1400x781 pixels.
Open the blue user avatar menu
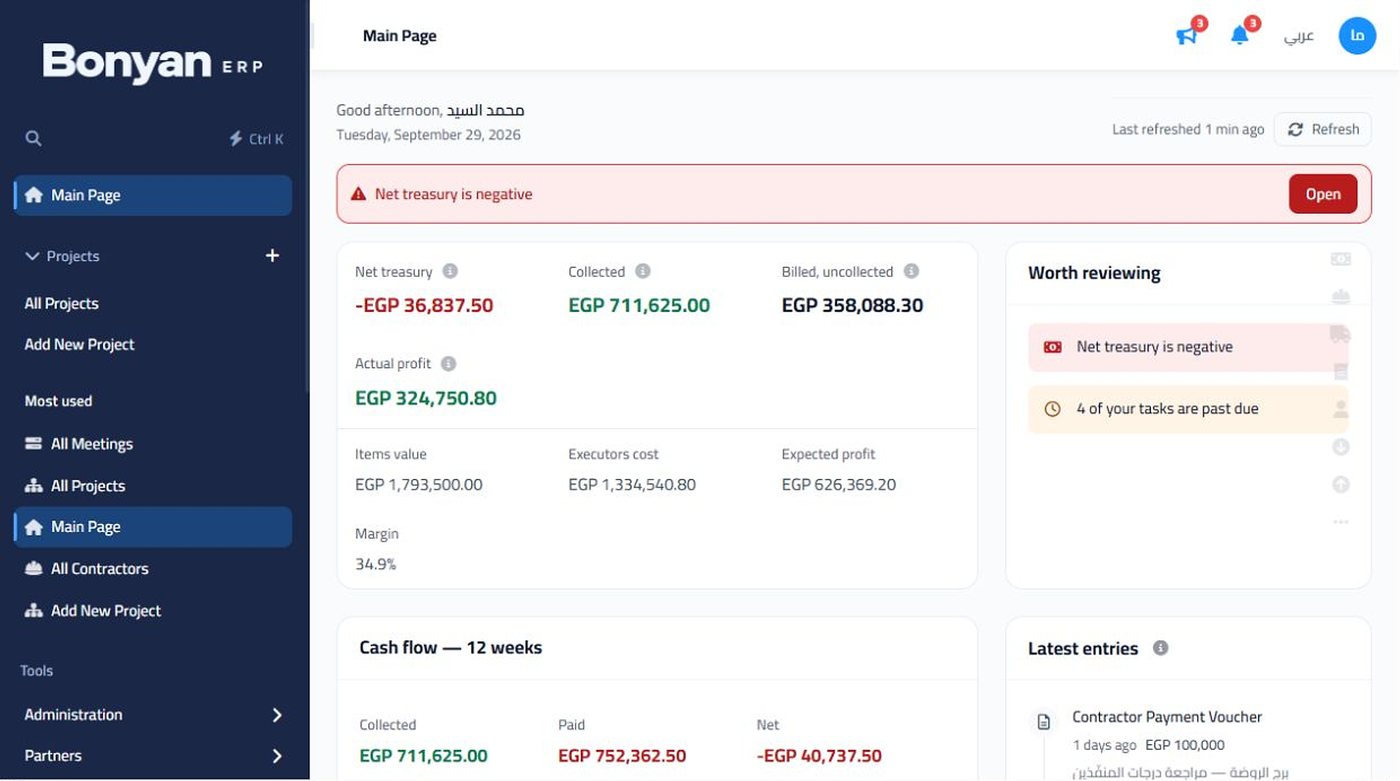[x=1357, y=36]
